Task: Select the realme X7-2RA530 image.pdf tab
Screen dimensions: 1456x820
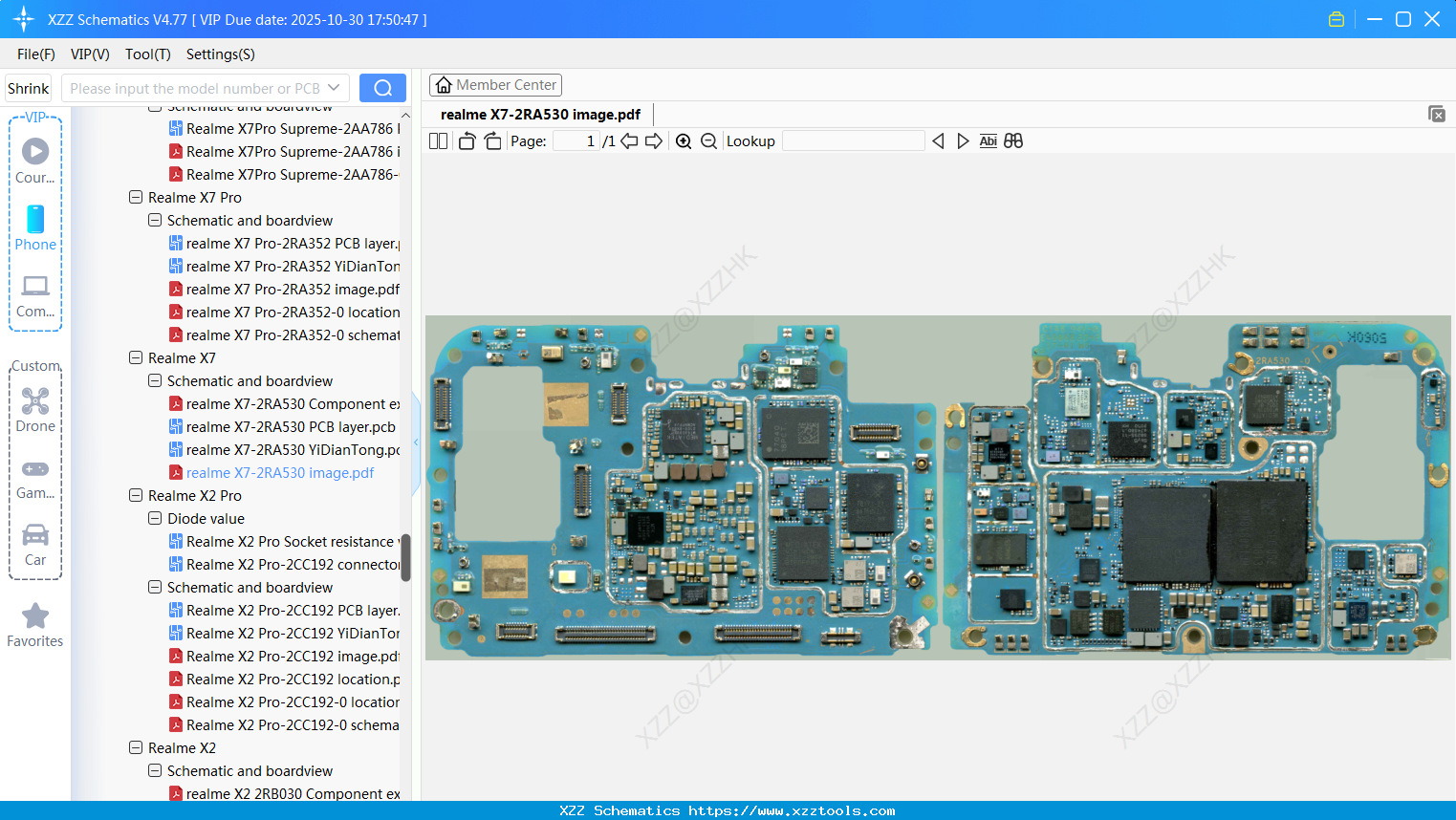Action: click(x=540, y=115)
